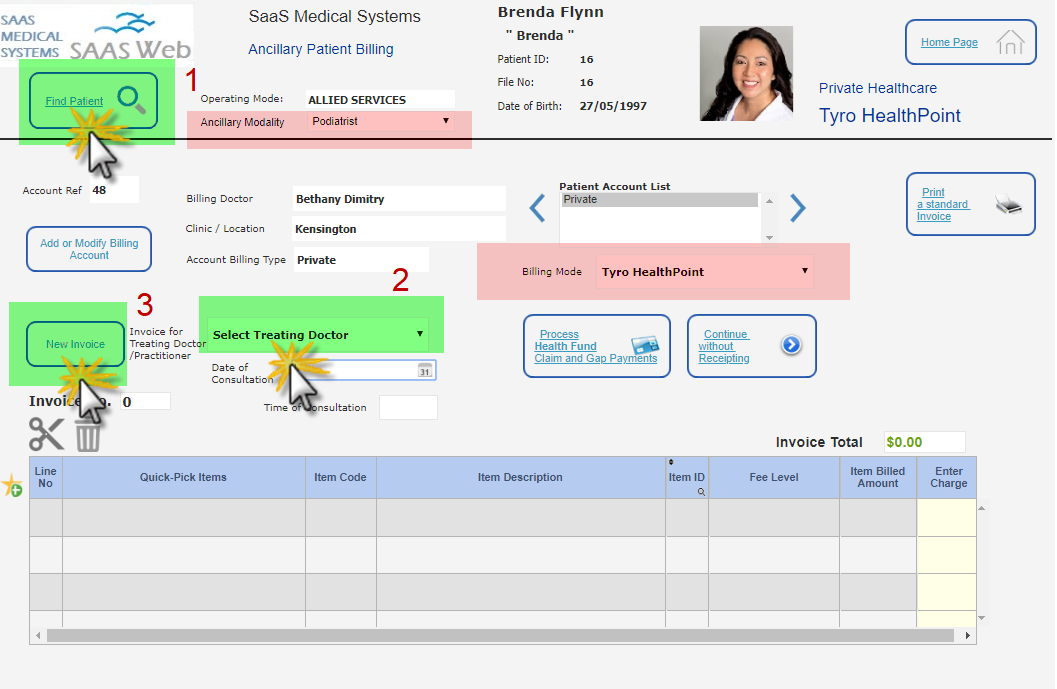The width and height of the screenshot is (1057, 689).
Task: Click the Account Billing Type field
Action: [x=361, y=260]
